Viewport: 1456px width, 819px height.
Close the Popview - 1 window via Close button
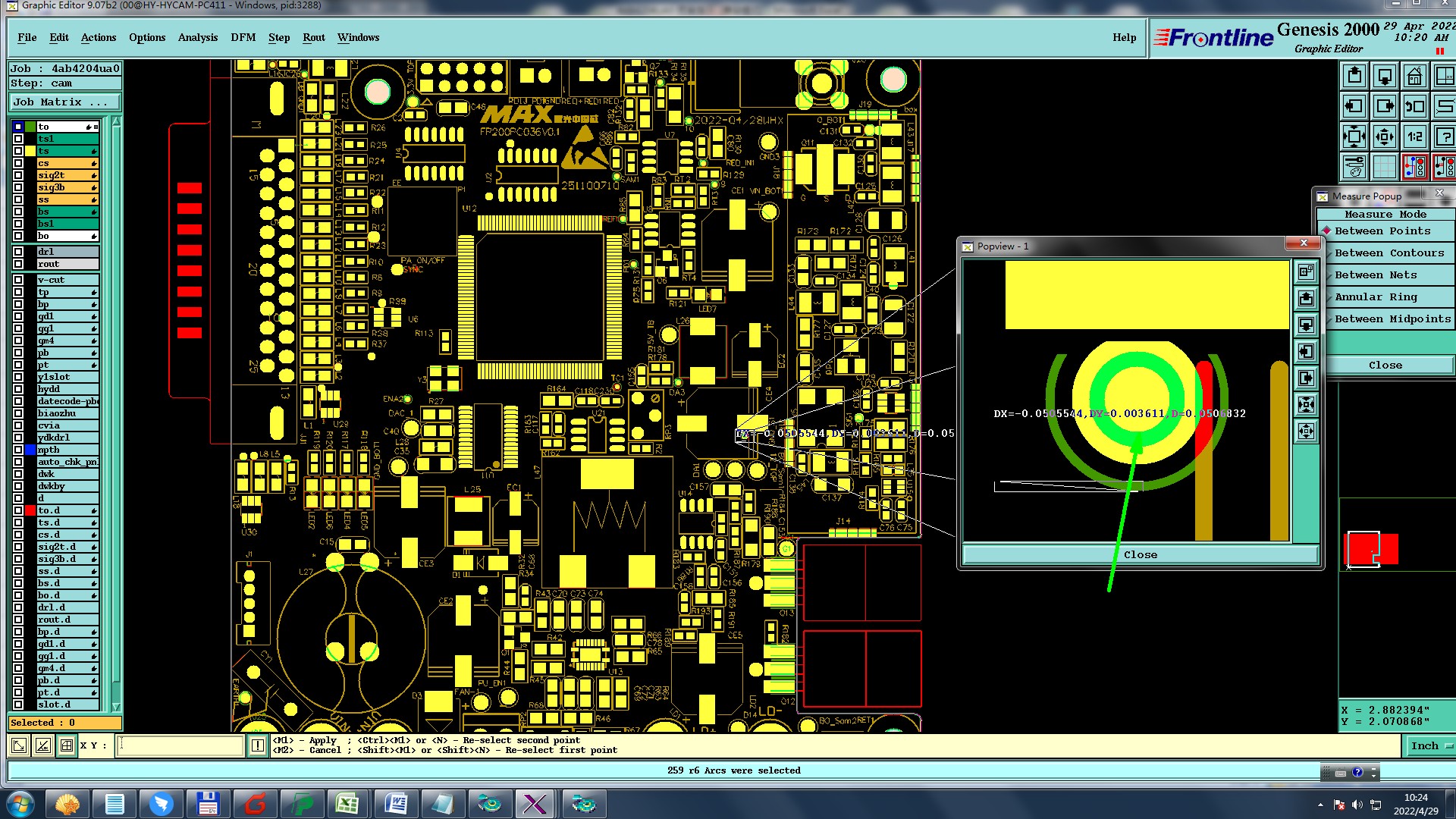[x=1140, y=554]
